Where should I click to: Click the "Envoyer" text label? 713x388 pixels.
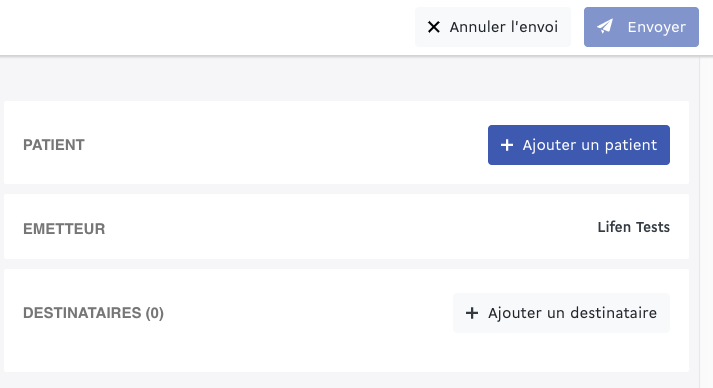657,27
